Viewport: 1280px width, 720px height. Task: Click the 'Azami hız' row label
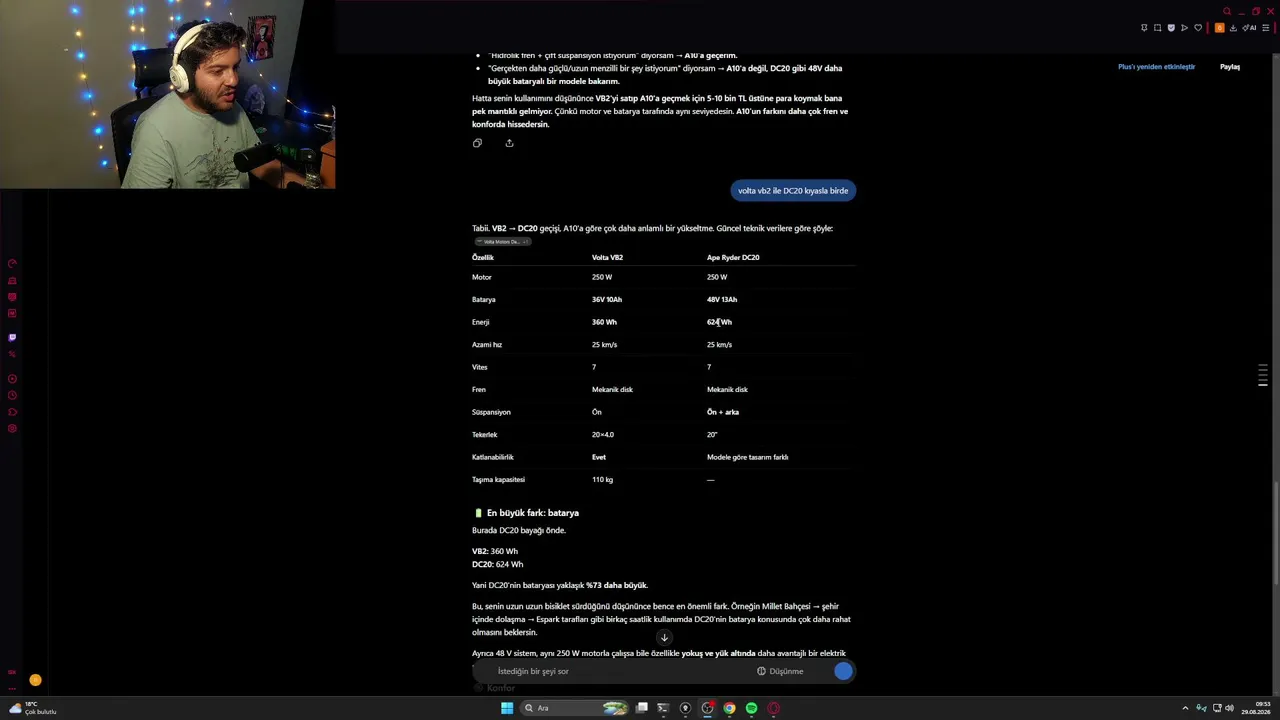click(x=487, y=345)
